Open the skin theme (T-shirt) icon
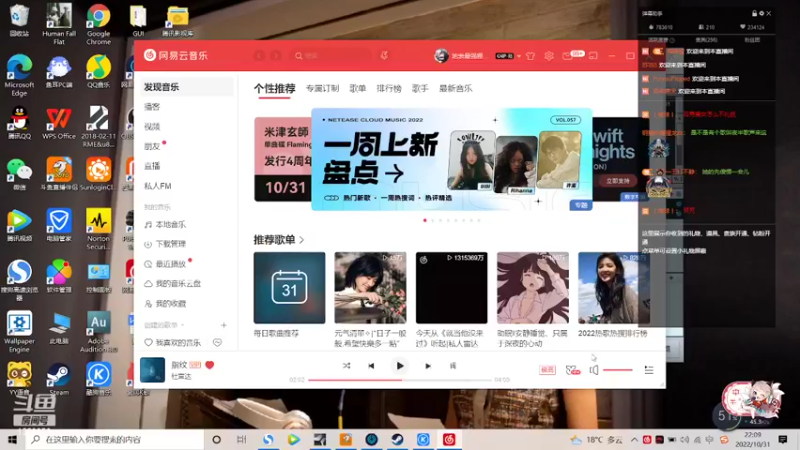The image size is (800, 450). tap(531, 56)
